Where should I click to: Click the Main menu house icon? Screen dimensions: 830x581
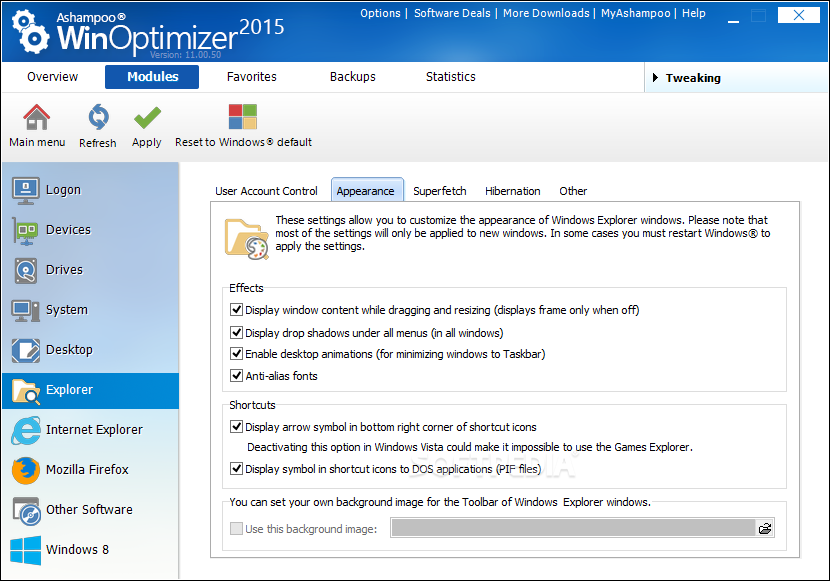37,116
